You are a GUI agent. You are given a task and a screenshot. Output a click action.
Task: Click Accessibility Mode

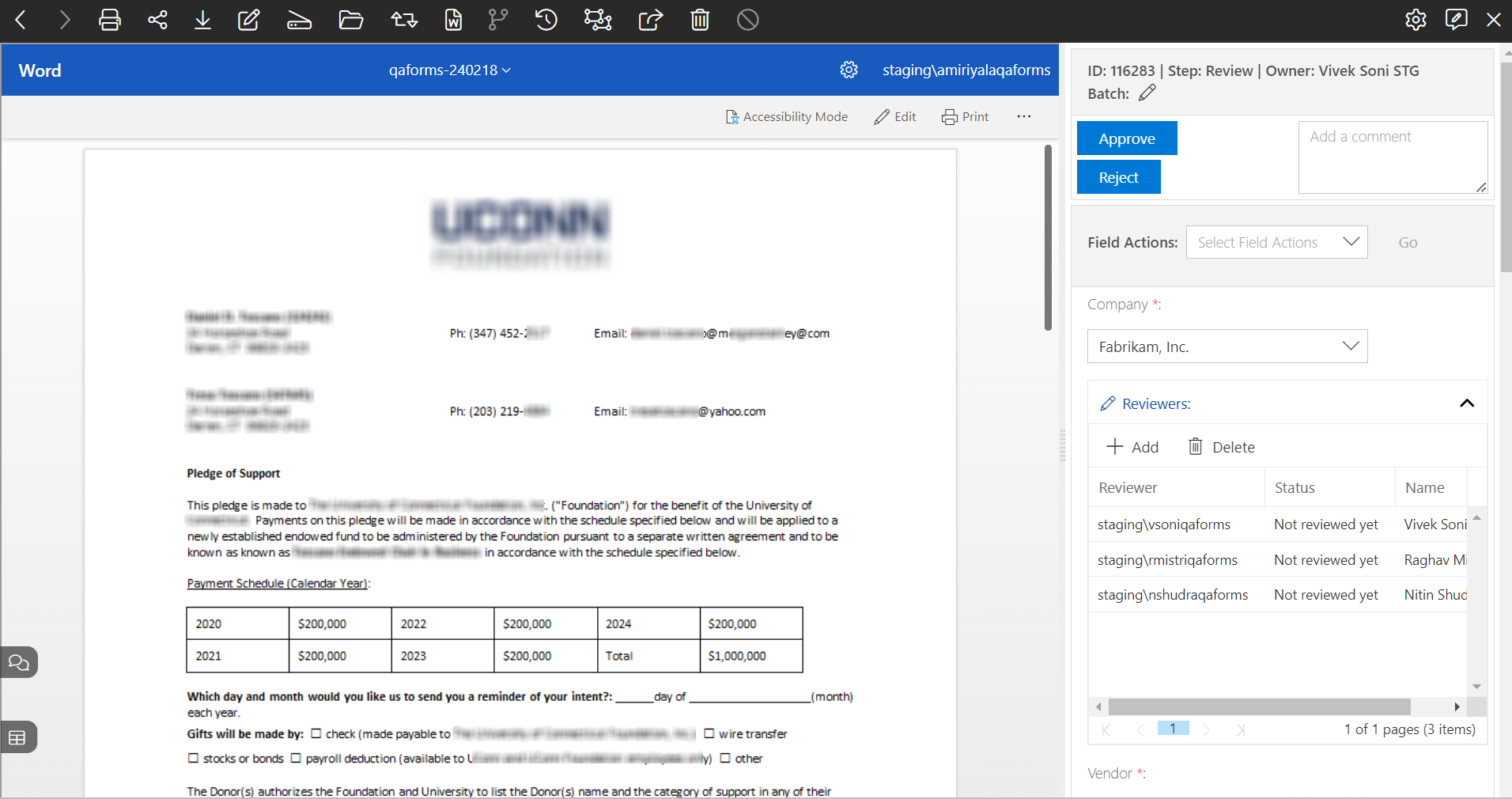click(787, 116)
